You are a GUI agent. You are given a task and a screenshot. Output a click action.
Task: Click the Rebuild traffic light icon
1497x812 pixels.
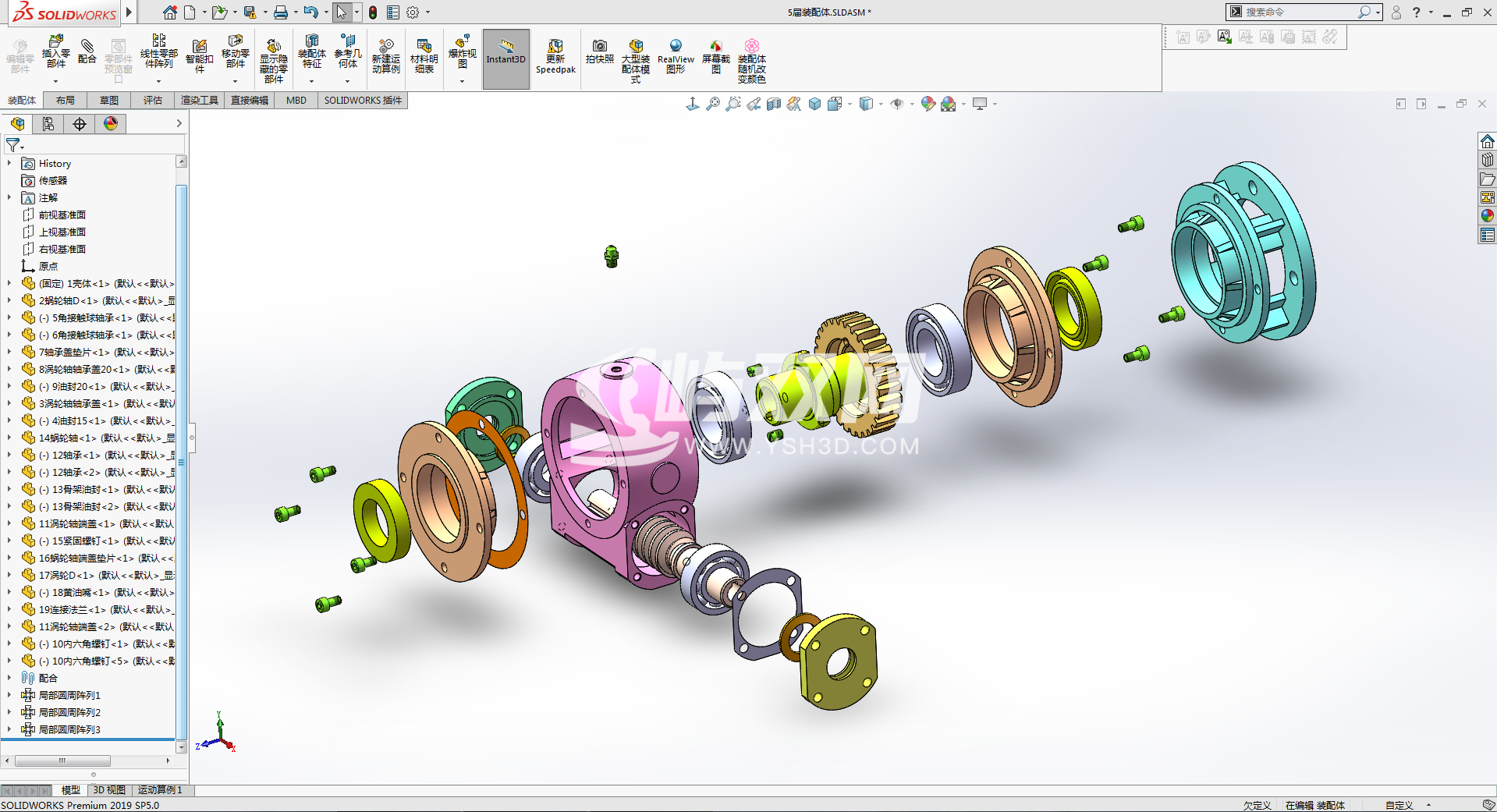(373, 12)
